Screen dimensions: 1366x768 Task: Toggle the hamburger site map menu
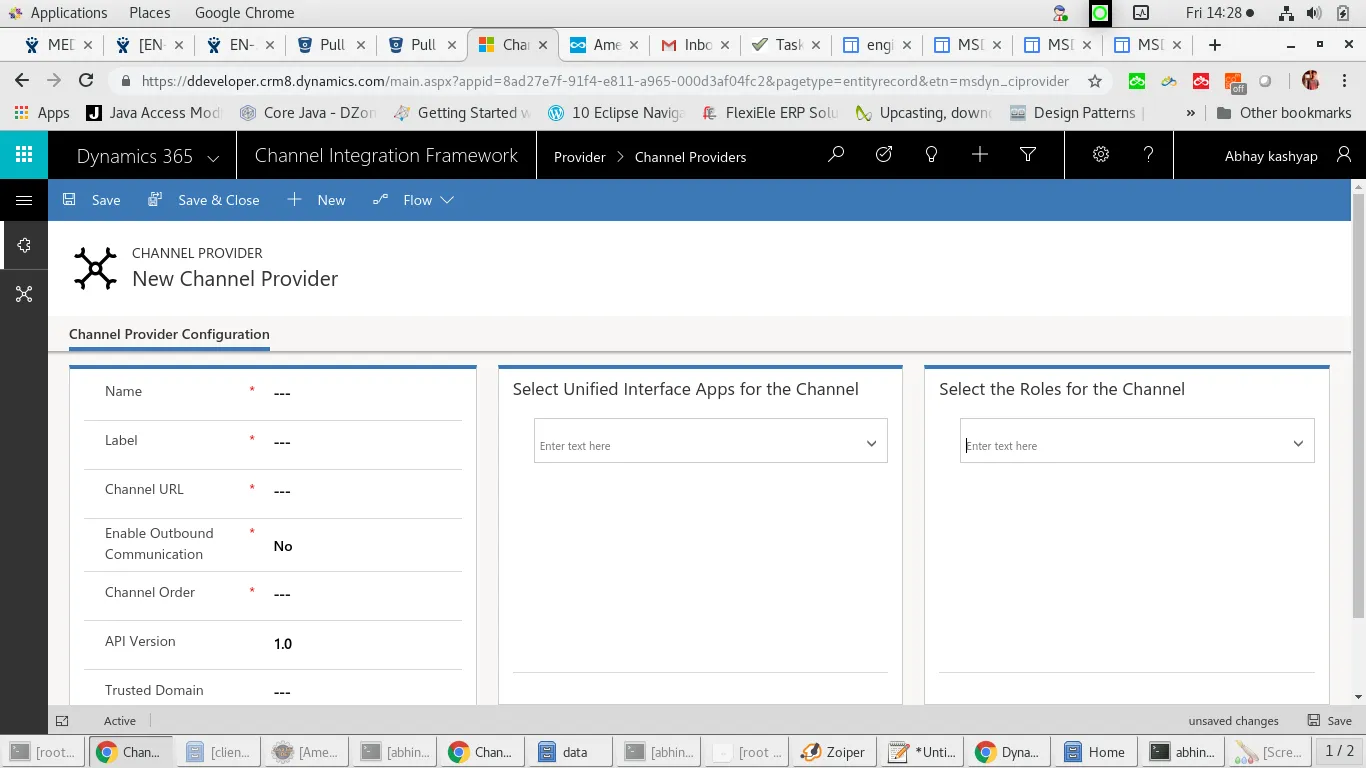24,200
